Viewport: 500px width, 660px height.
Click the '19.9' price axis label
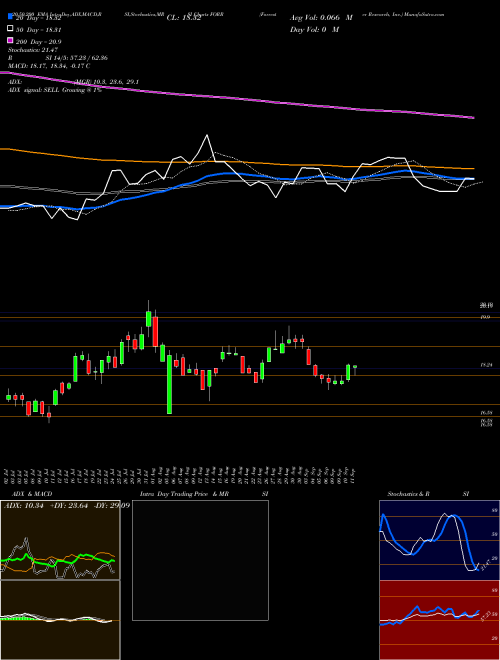point(485,317)
